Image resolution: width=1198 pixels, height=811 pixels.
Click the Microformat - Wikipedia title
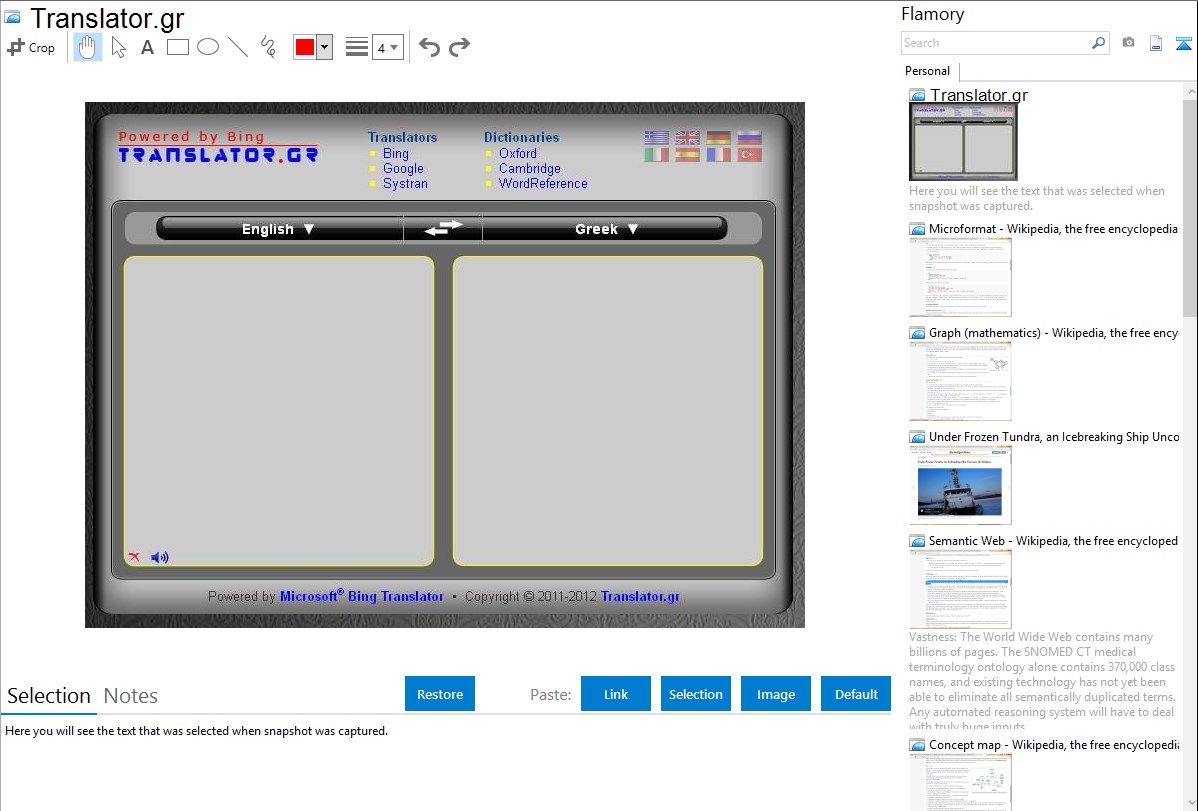[x=1053, y=229]
